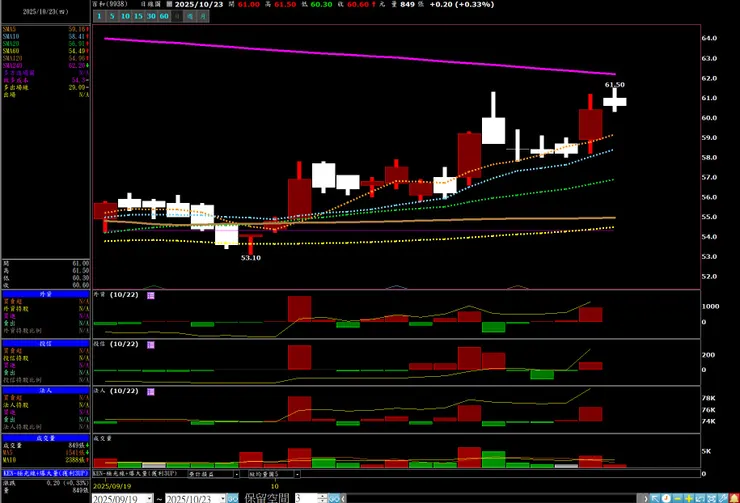The width and height of the screenshot is (740, 503).
Task: Click the arrow cursor tool icon
Action: click(x=655, y=498)
